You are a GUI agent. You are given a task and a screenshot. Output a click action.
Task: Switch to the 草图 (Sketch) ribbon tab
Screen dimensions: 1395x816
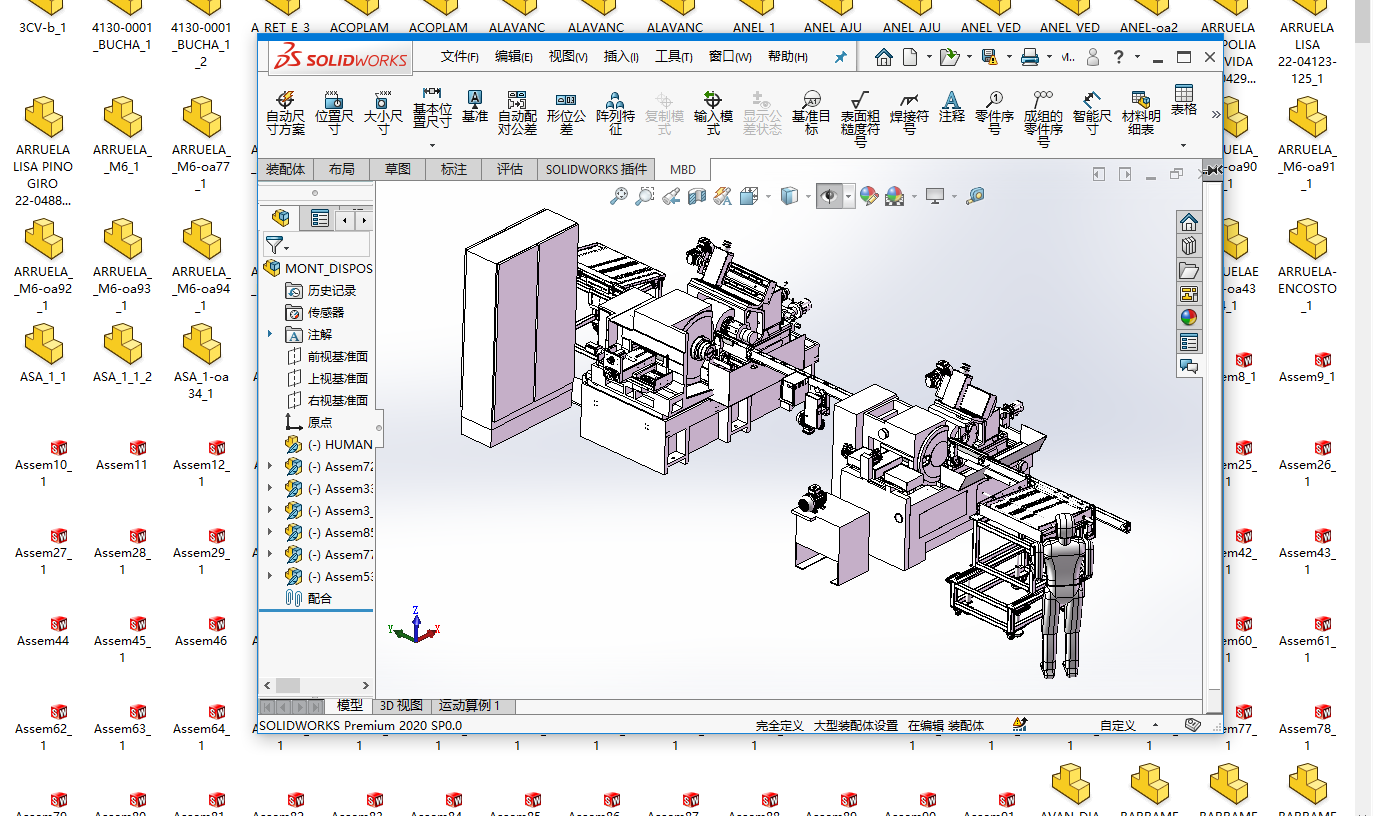(x=398, y=169)
